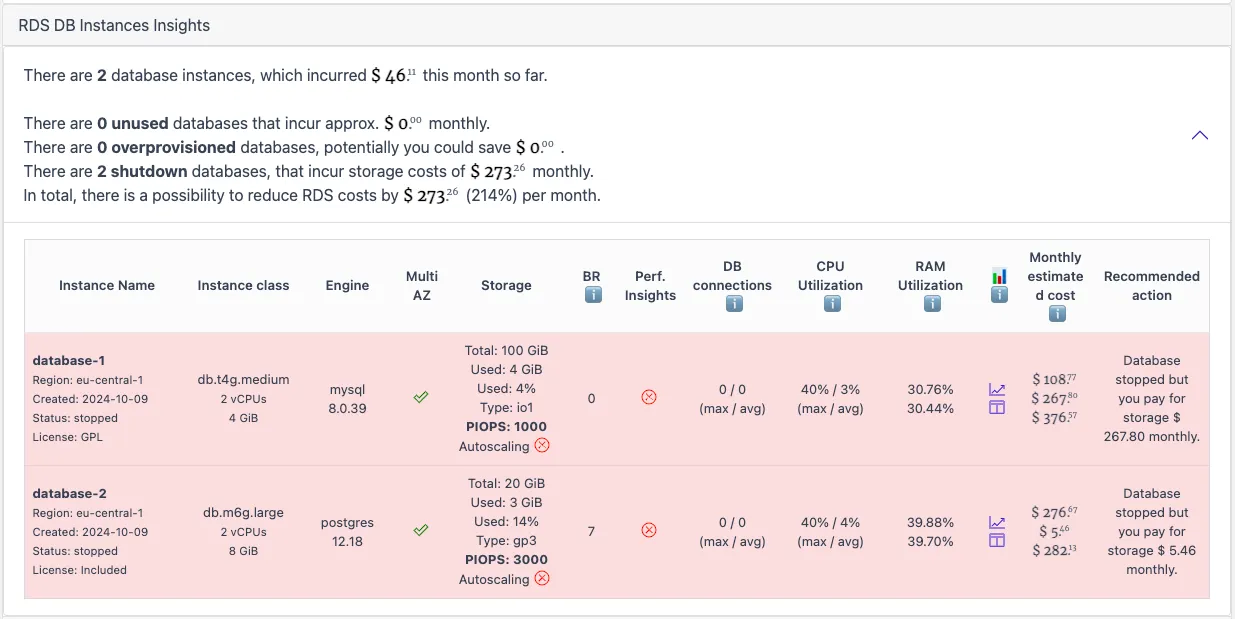This screenshot has width=1235, height=619.
Task: Click Multi AZ green checkmark for database-2
Action: (x=421, y=531)
